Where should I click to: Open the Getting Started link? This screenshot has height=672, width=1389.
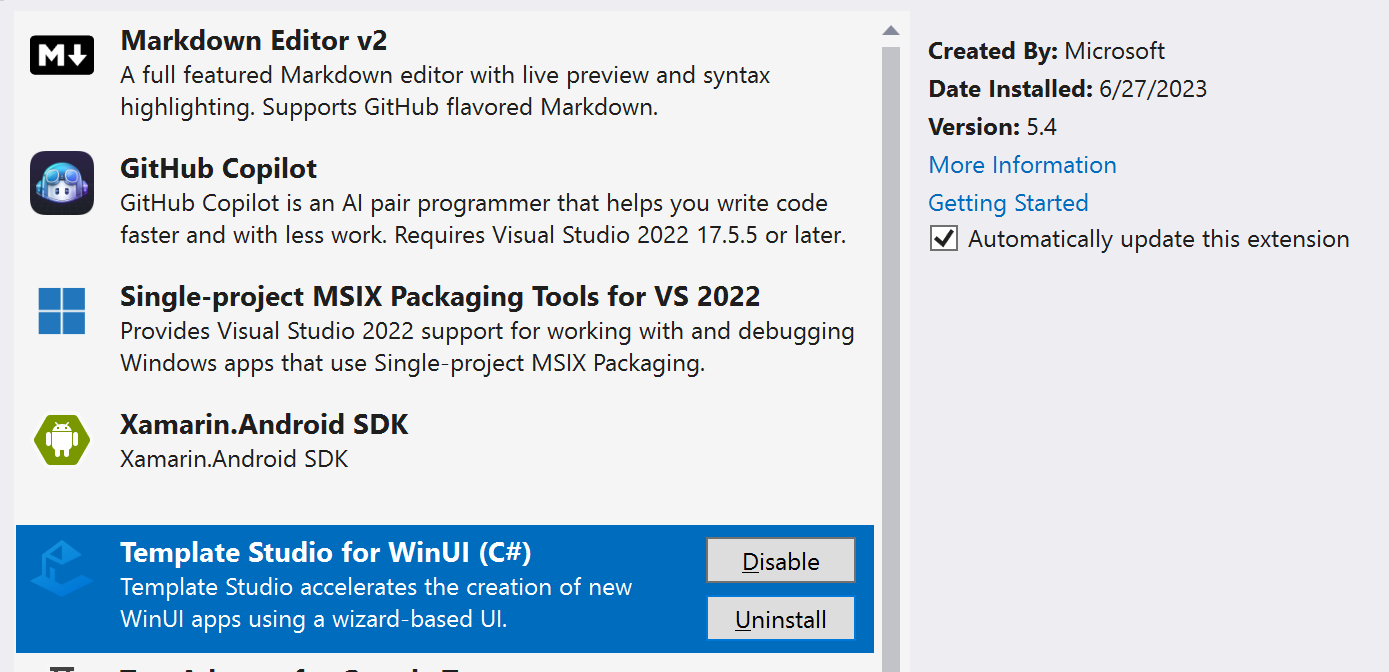[x=1008, y=202]
